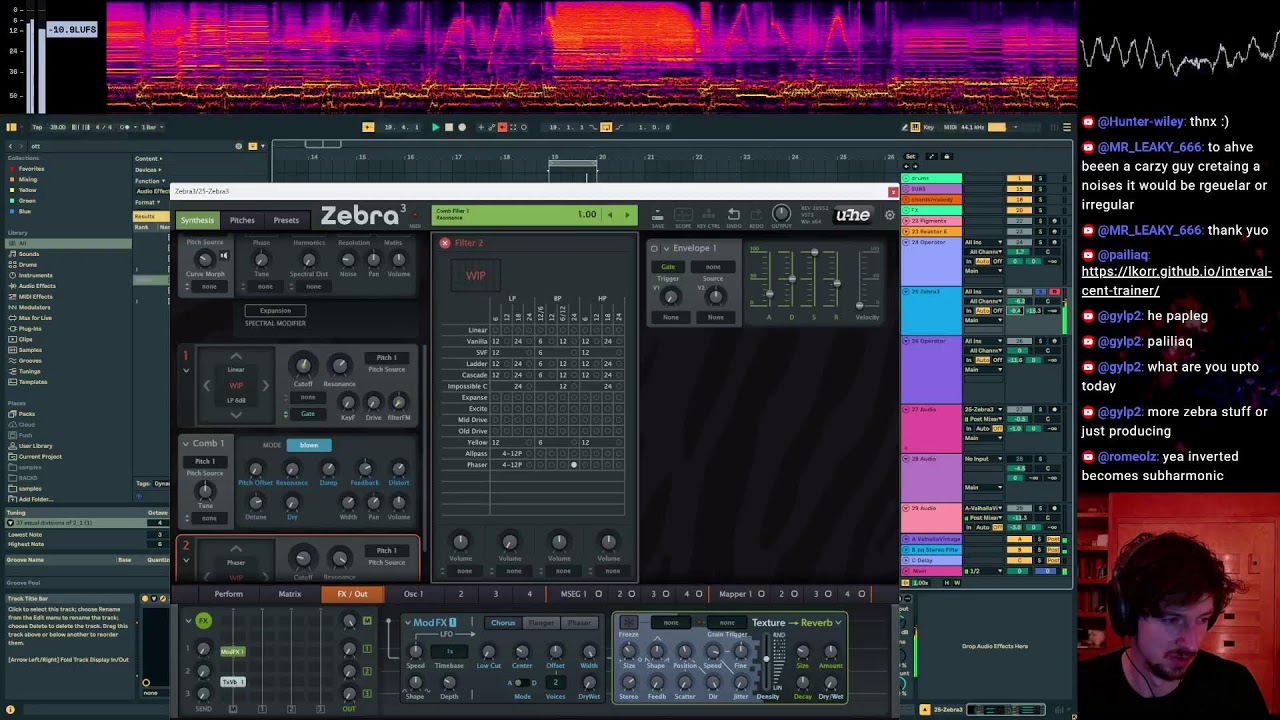
Task: Click the TxVb 1 block in FX grid
Action: click(x=232, y=682)
